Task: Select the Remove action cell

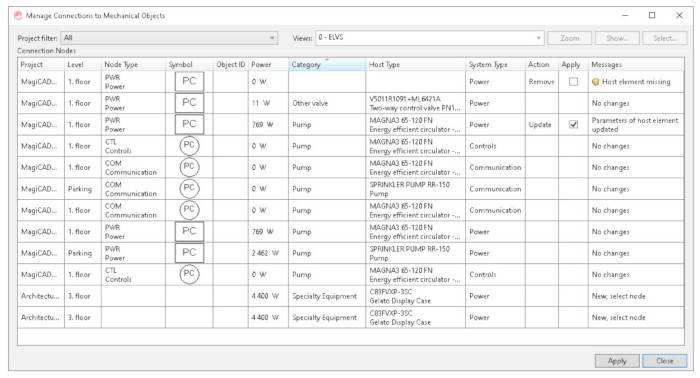Action: (x=542, y=82)
